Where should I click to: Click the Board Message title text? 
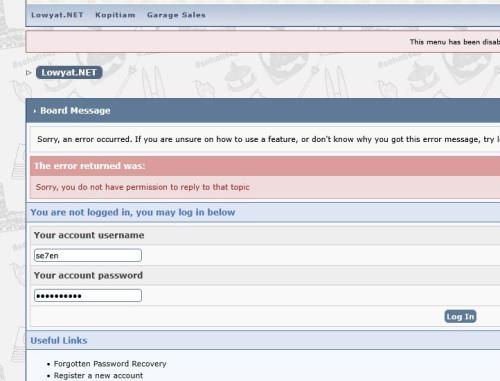75,111
